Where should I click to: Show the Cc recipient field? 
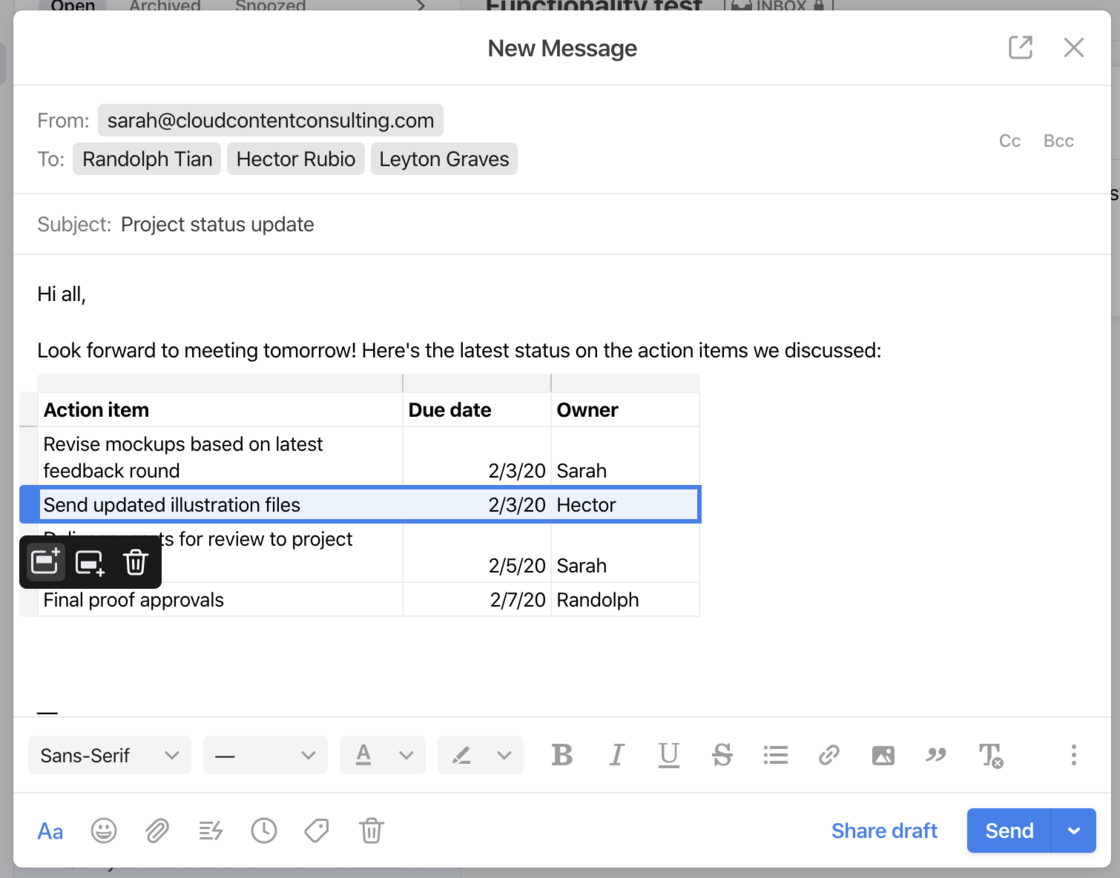click(1009, 140)
